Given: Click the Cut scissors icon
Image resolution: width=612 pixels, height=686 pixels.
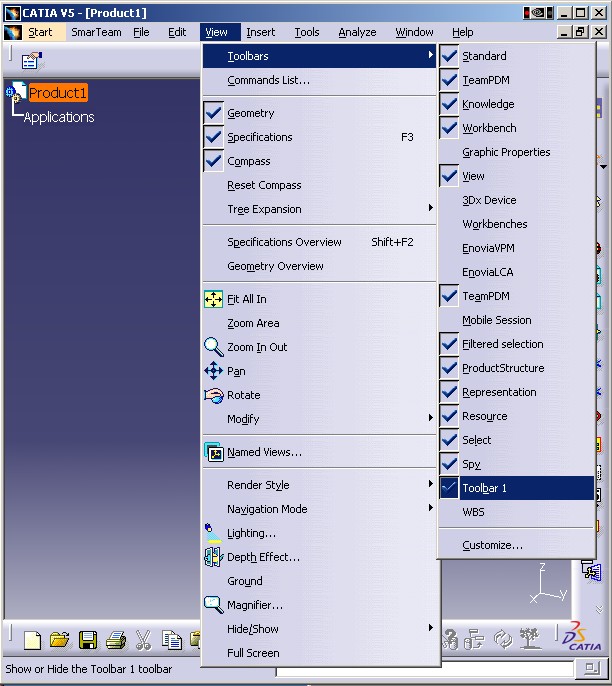Looking at the screenshot, I should pyautogui.click(x=143, y=640).
